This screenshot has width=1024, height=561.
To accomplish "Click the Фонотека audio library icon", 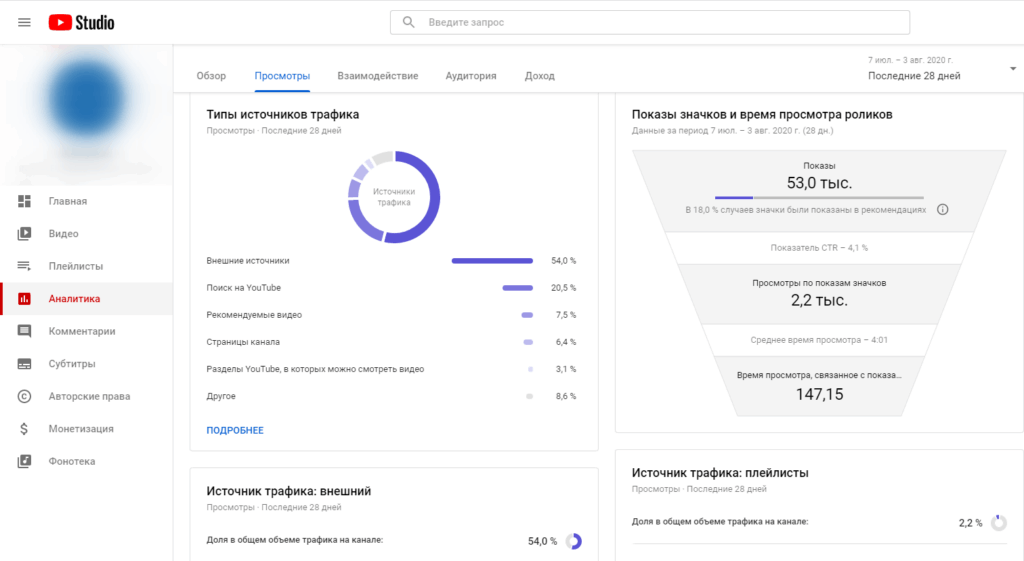I will [x=24, y=461].
